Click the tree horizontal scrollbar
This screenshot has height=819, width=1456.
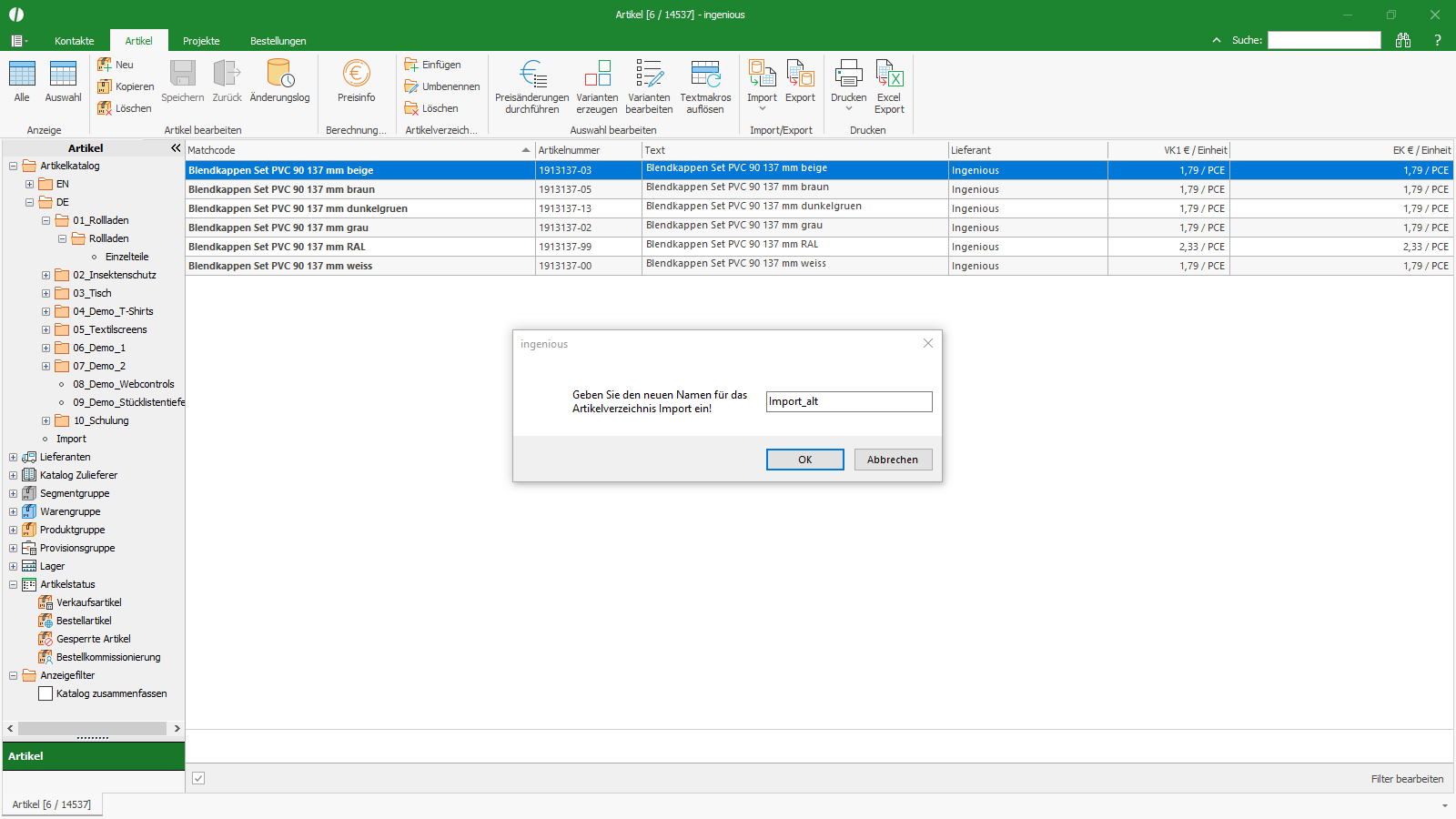[92, 728]
